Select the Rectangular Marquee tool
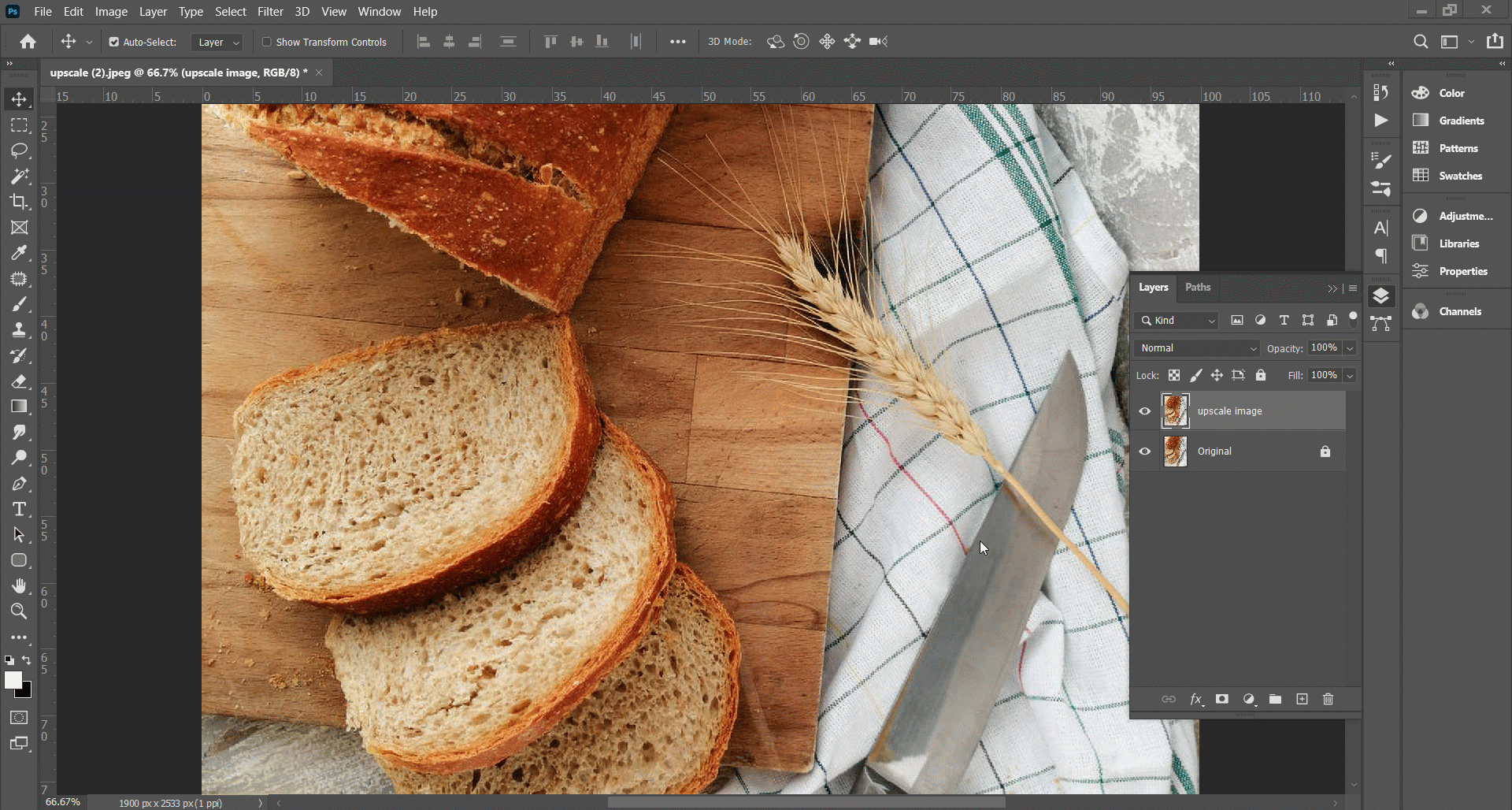Screen dimensions: 1512x810 20,125
